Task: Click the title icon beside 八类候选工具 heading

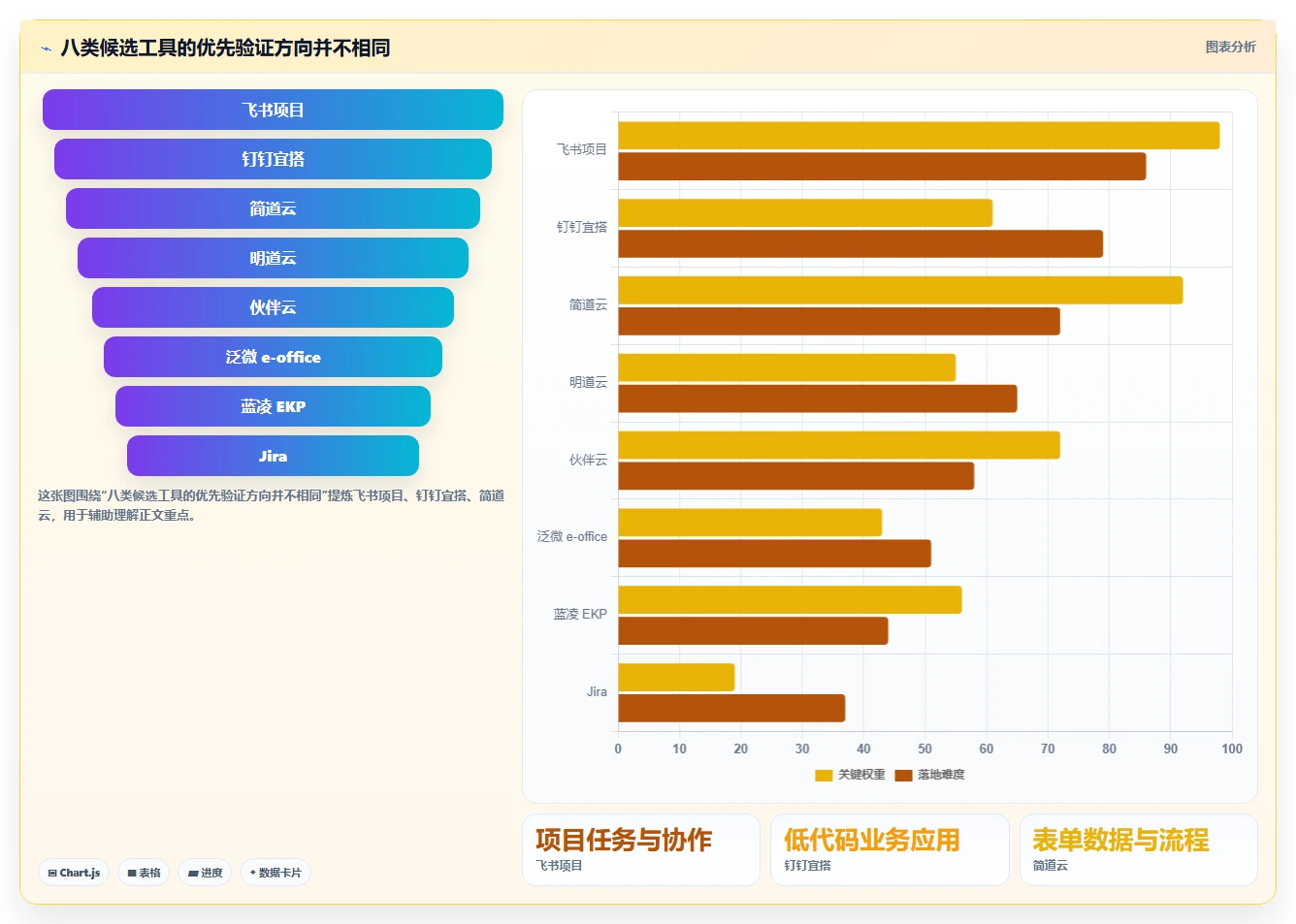Action: pos(46,48)
